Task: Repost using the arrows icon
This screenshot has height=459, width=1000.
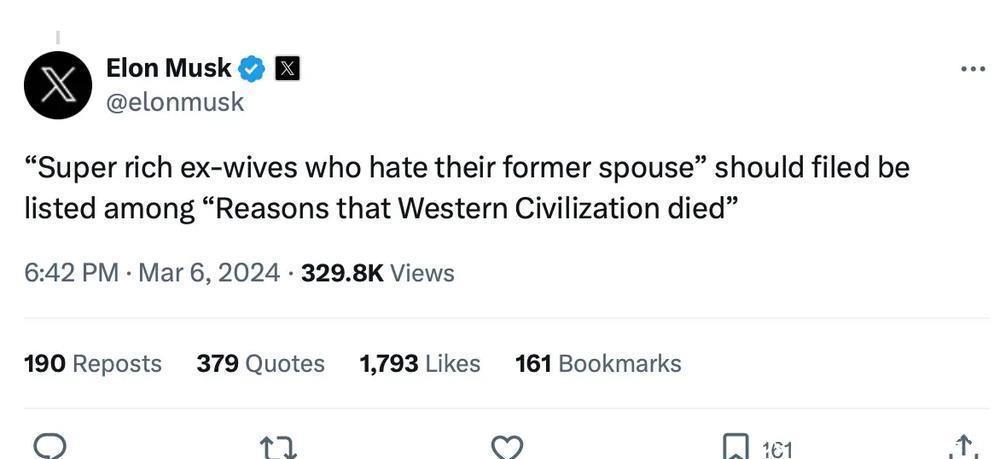Action: click(x=278, y=446)
